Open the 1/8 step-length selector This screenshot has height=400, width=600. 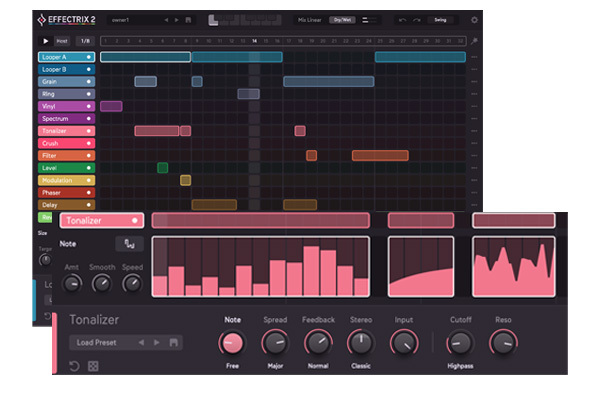point(85,41)
